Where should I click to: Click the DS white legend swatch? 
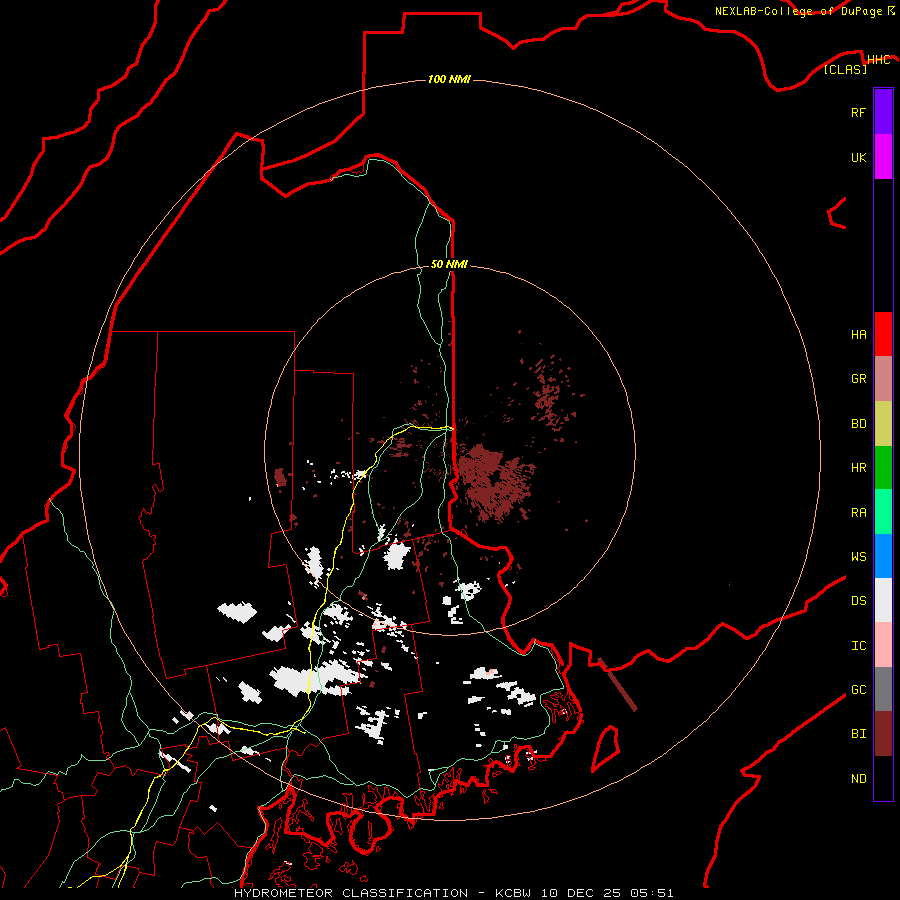click(x=883, y=600)
